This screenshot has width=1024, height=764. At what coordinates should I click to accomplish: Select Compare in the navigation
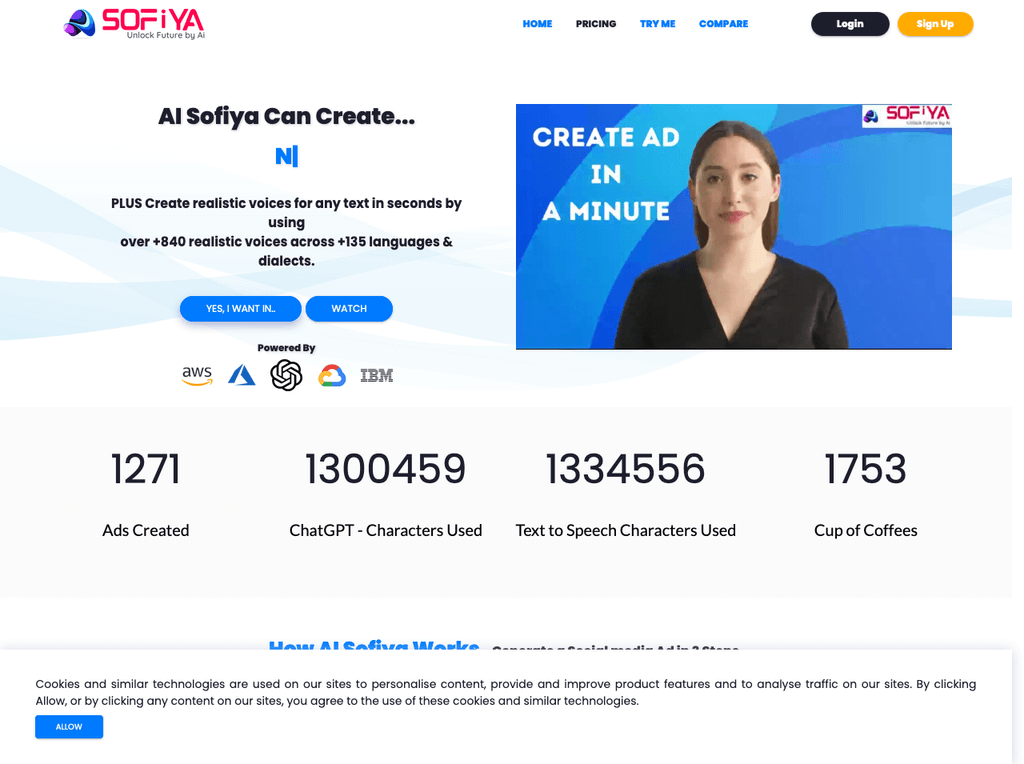click(724, 24)
